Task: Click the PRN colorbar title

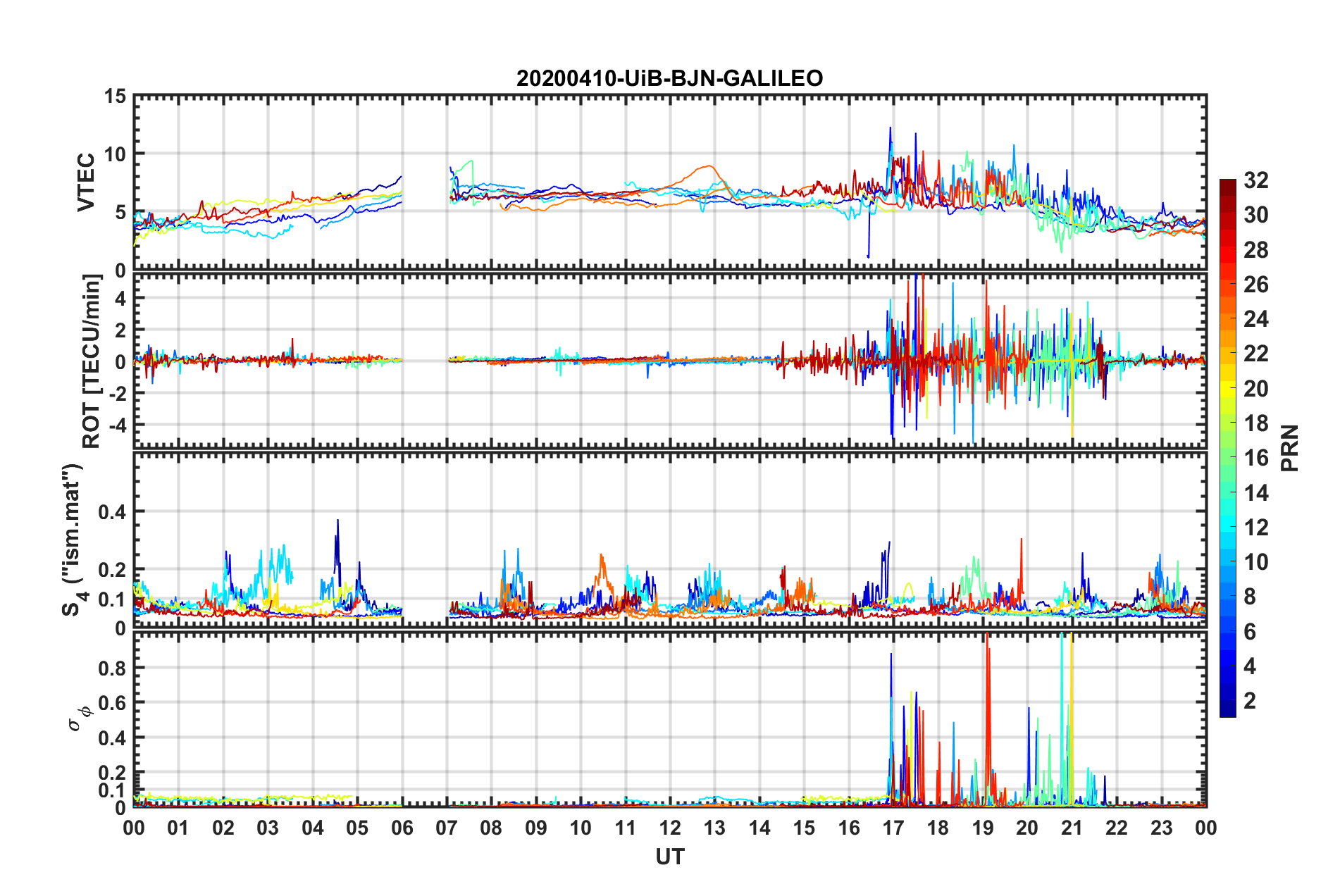Action: [1290, 449]
